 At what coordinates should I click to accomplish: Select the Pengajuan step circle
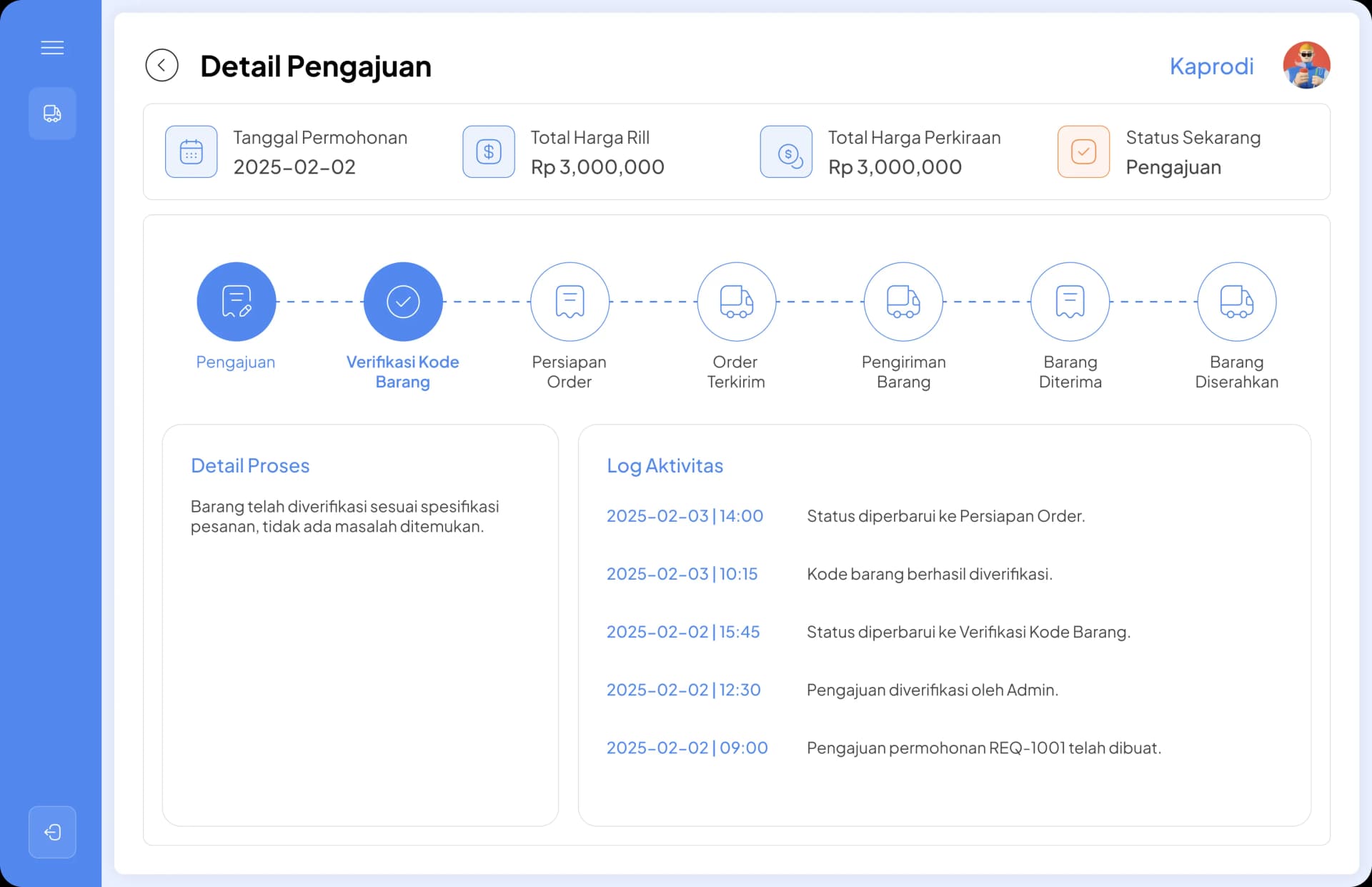coord(237,302)
